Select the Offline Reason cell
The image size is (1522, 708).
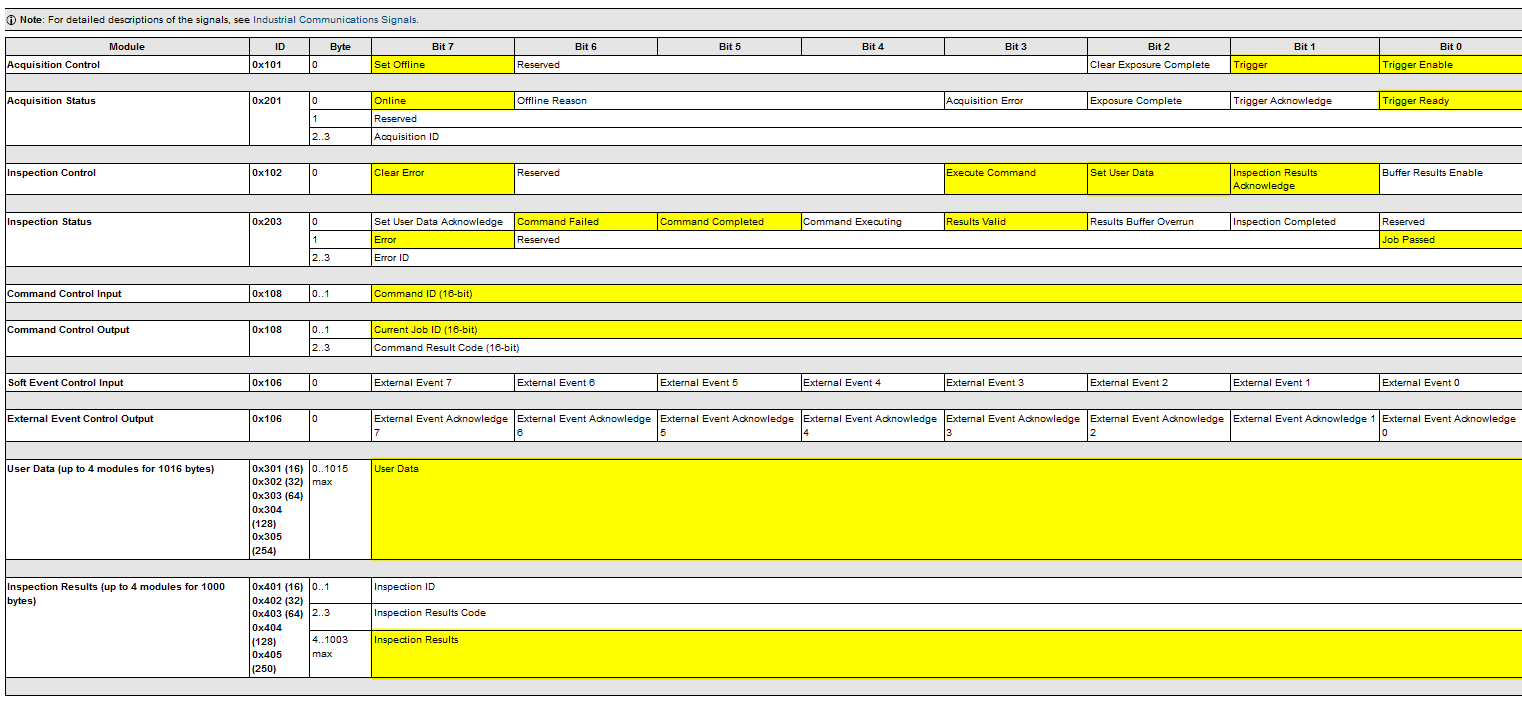(x=730, y=101)
